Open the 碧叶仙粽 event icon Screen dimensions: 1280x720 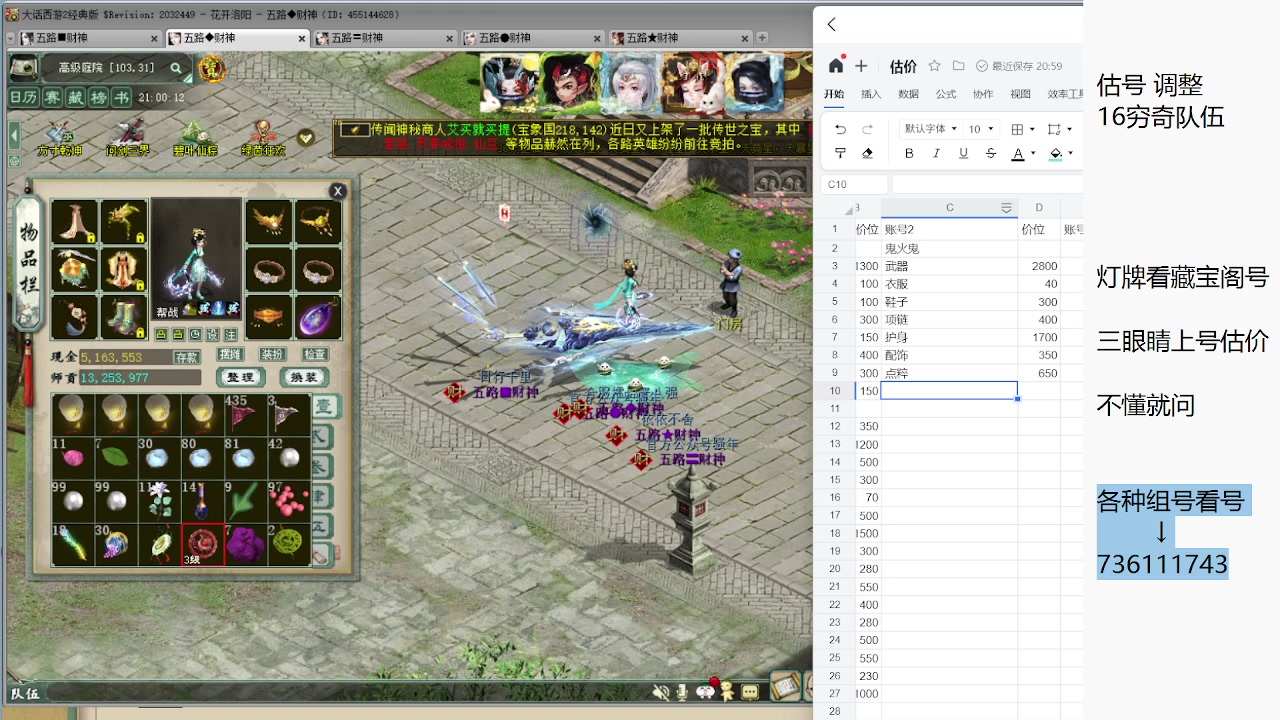[x=194, y=138]
